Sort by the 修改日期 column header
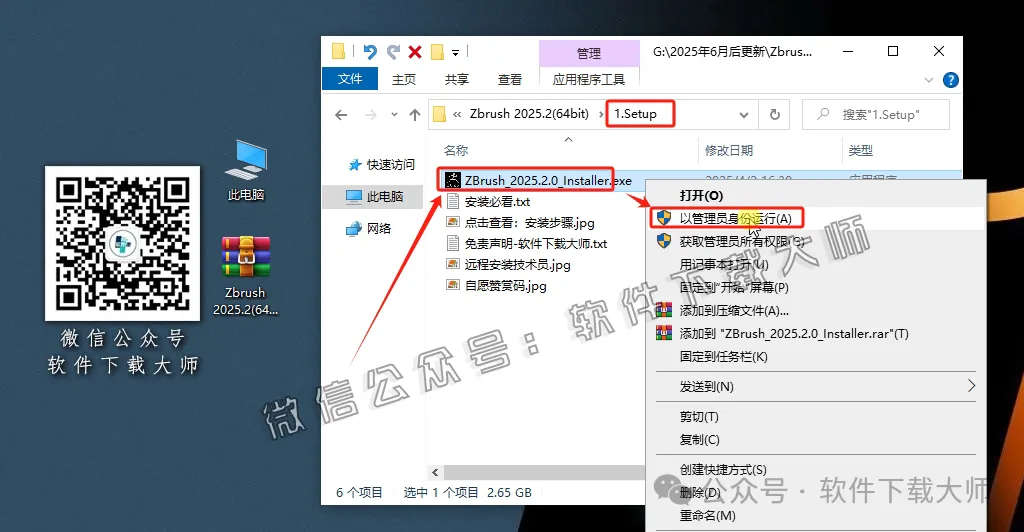Screen dimensions: 1024x532 (x=729, y=150)
